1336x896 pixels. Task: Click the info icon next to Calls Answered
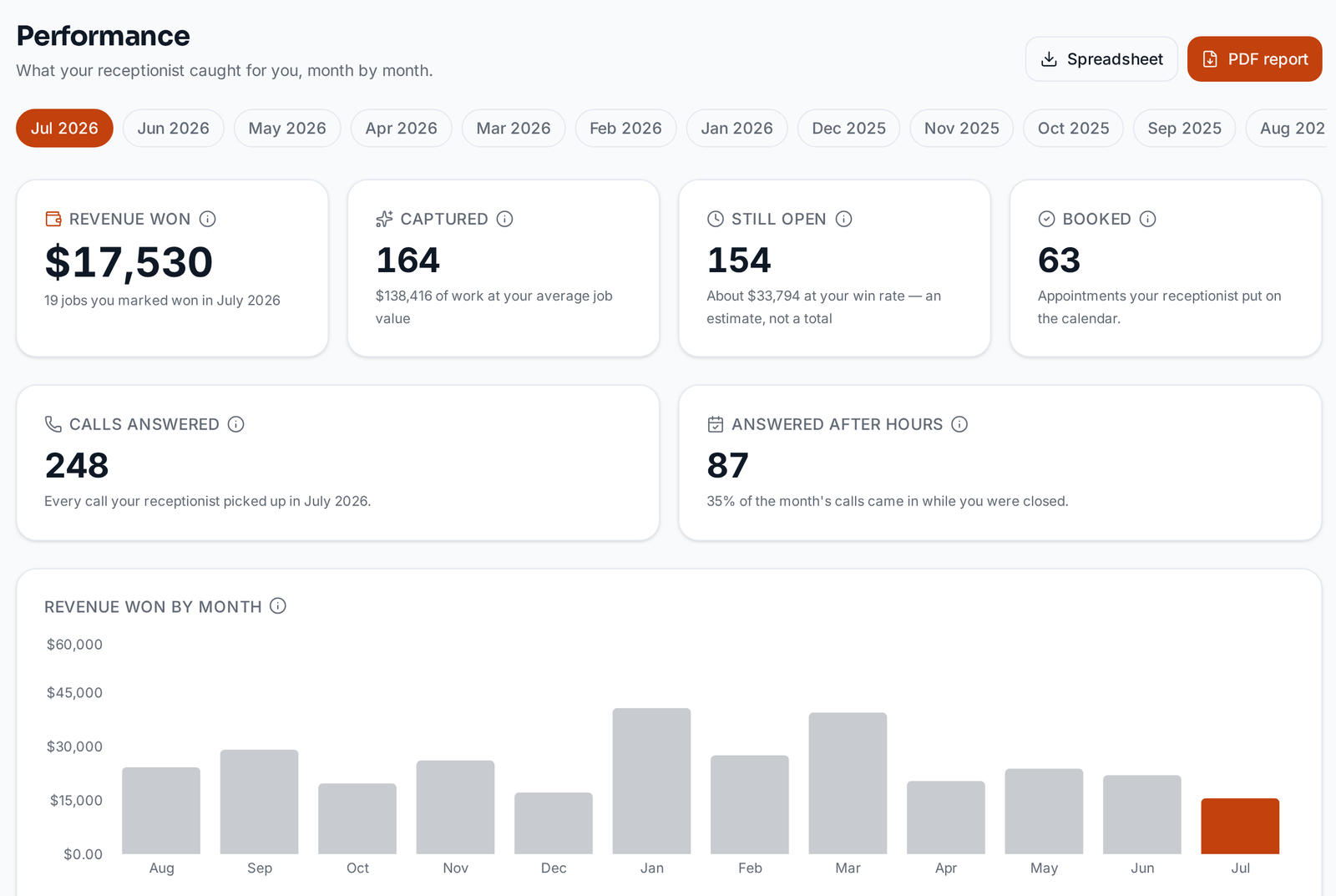(236, 424)
